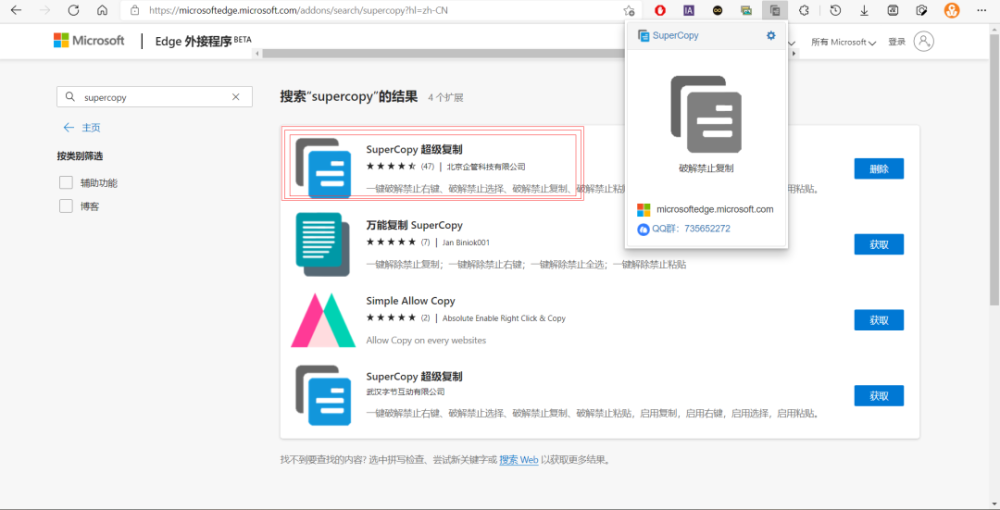Screen dimensions: 1000x510
Task: Open the browser home page icon
Action: point(102,10)
